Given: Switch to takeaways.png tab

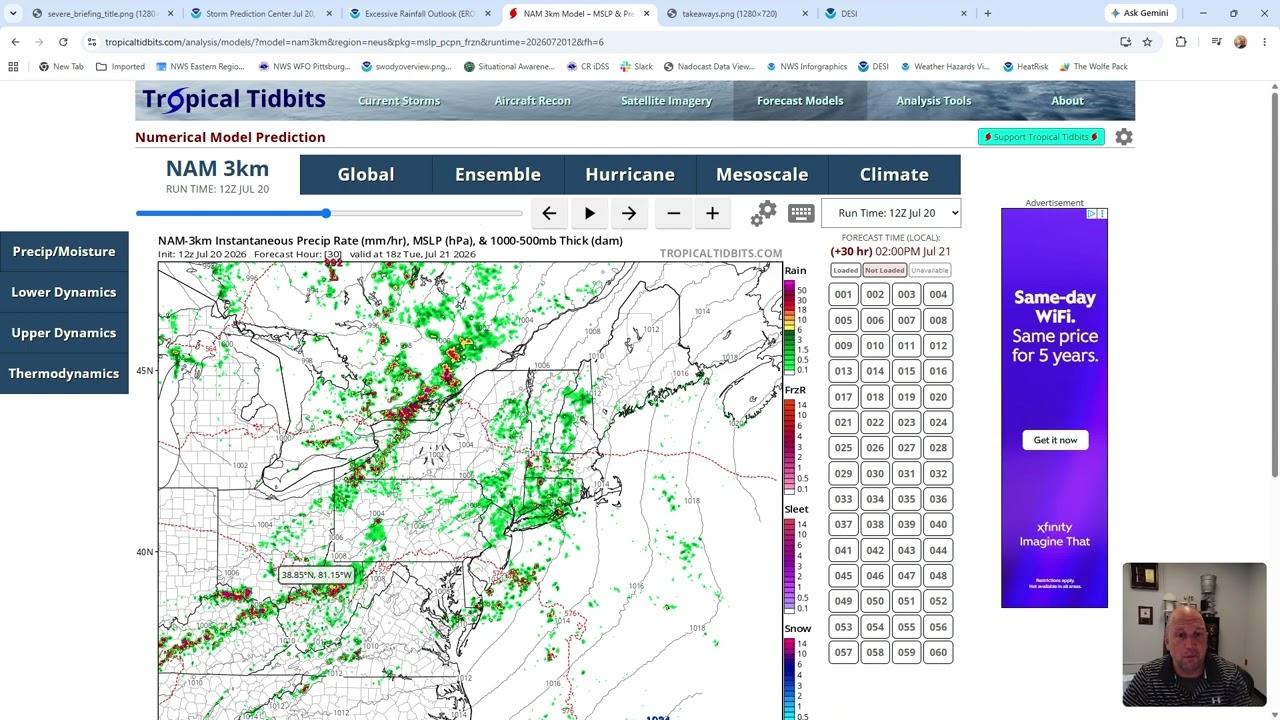Looking at the screenshot, I should [x=737, y=13].
